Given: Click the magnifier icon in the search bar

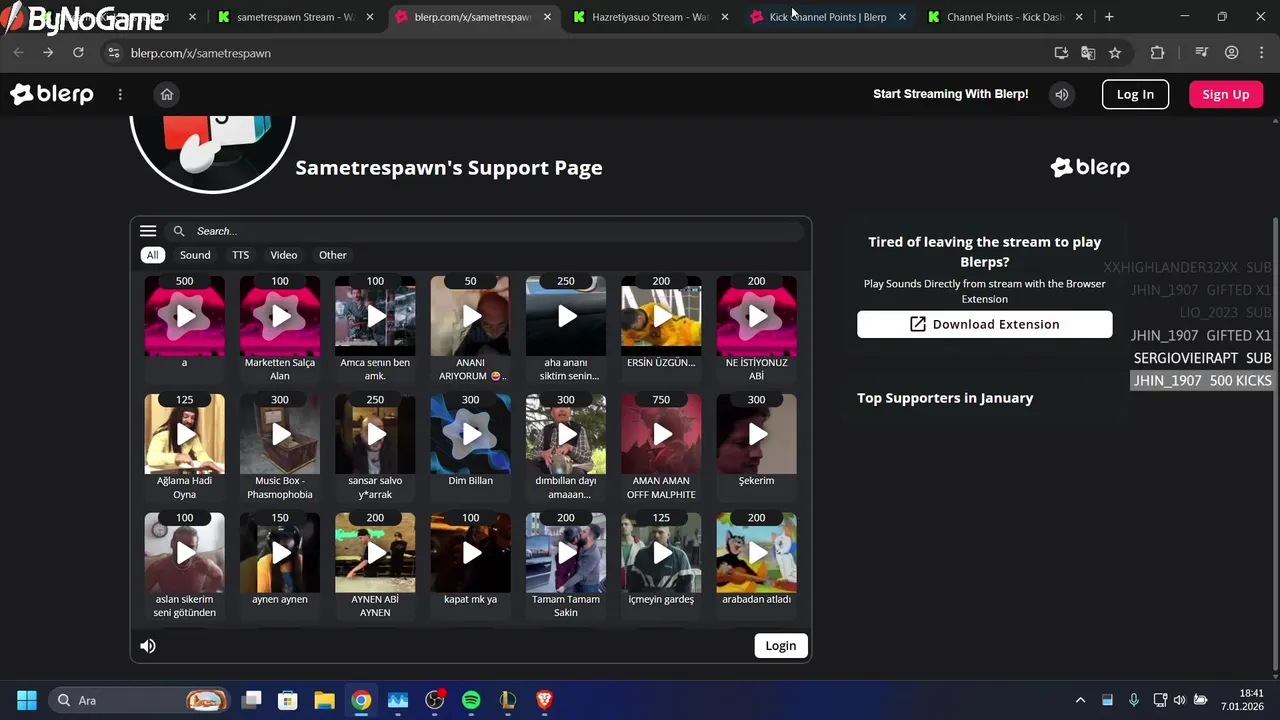Looking at the screenshot, I should pos(179,231).
